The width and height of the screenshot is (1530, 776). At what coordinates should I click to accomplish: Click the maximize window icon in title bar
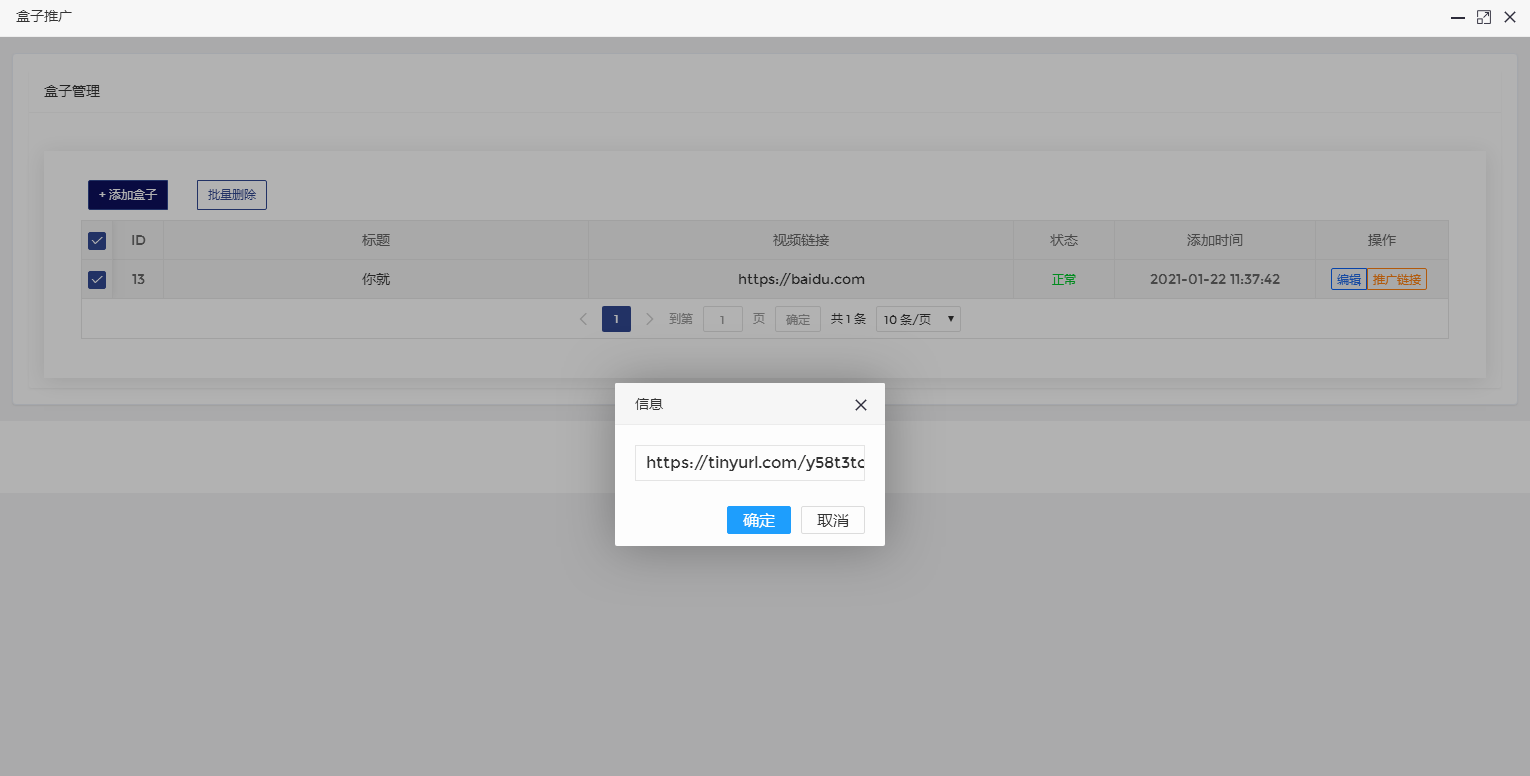1483,17
